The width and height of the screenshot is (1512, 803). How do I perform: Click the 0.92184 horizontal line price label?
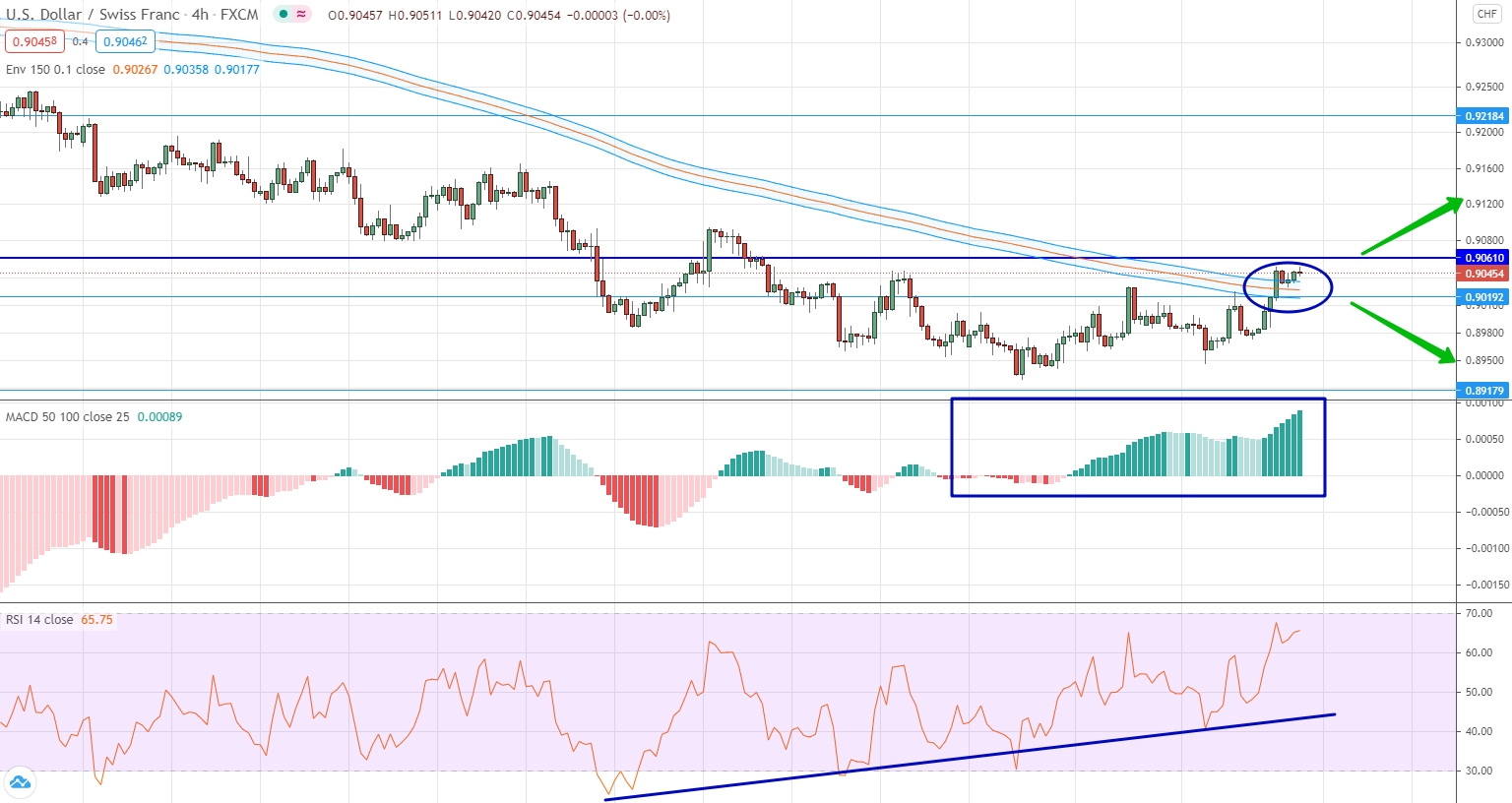click(x=1484, y=116)
